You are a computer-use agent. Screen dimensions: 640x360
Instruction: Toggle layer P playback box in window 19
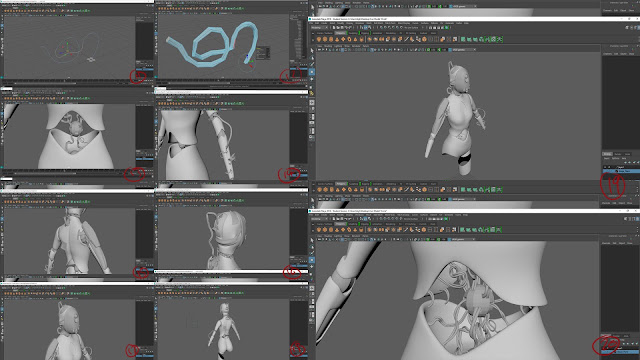tap(609, 167)
